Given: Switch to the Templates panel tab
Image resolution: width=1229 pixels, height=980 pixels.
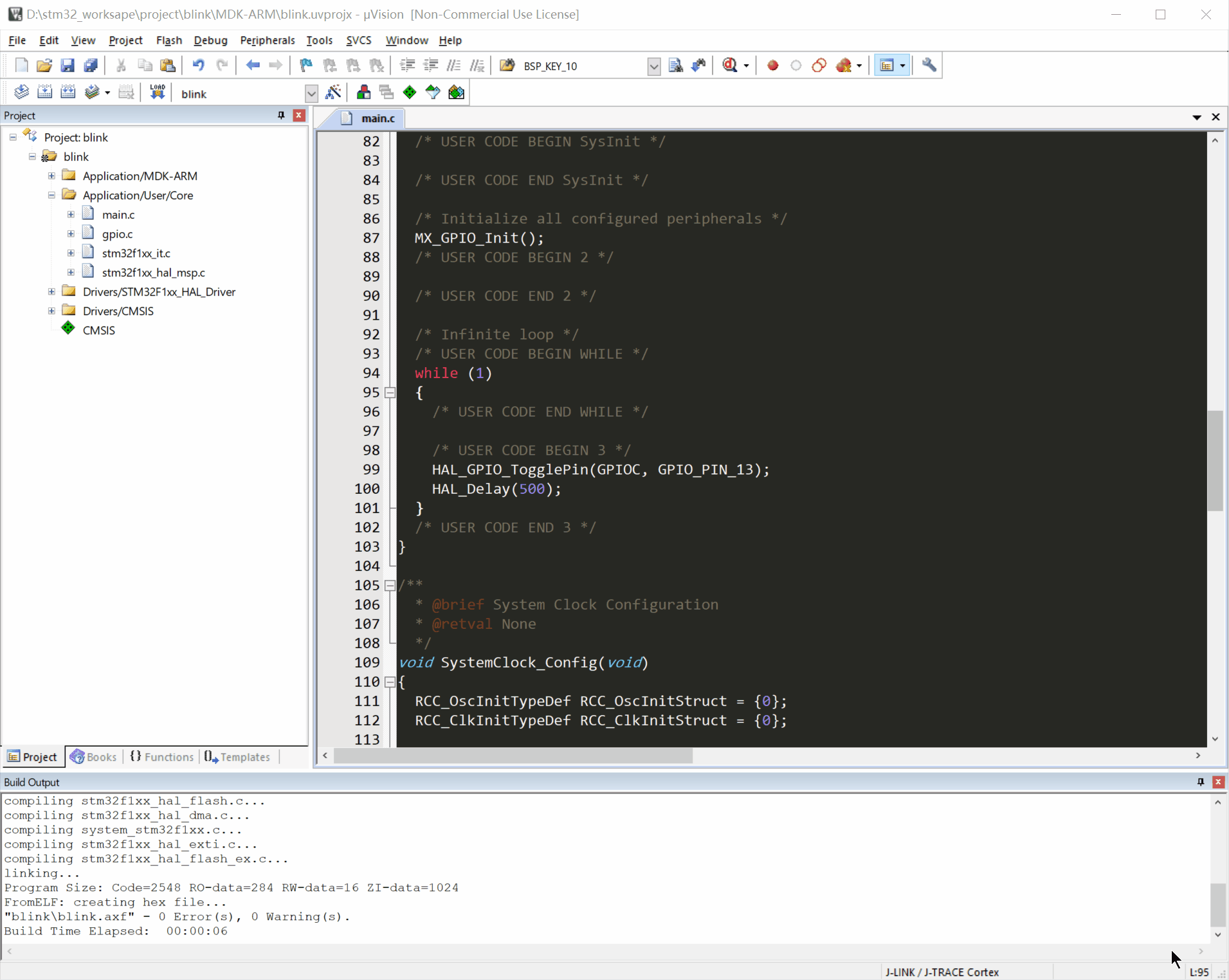Looking at the screenshot, I should tap(237, 757).
